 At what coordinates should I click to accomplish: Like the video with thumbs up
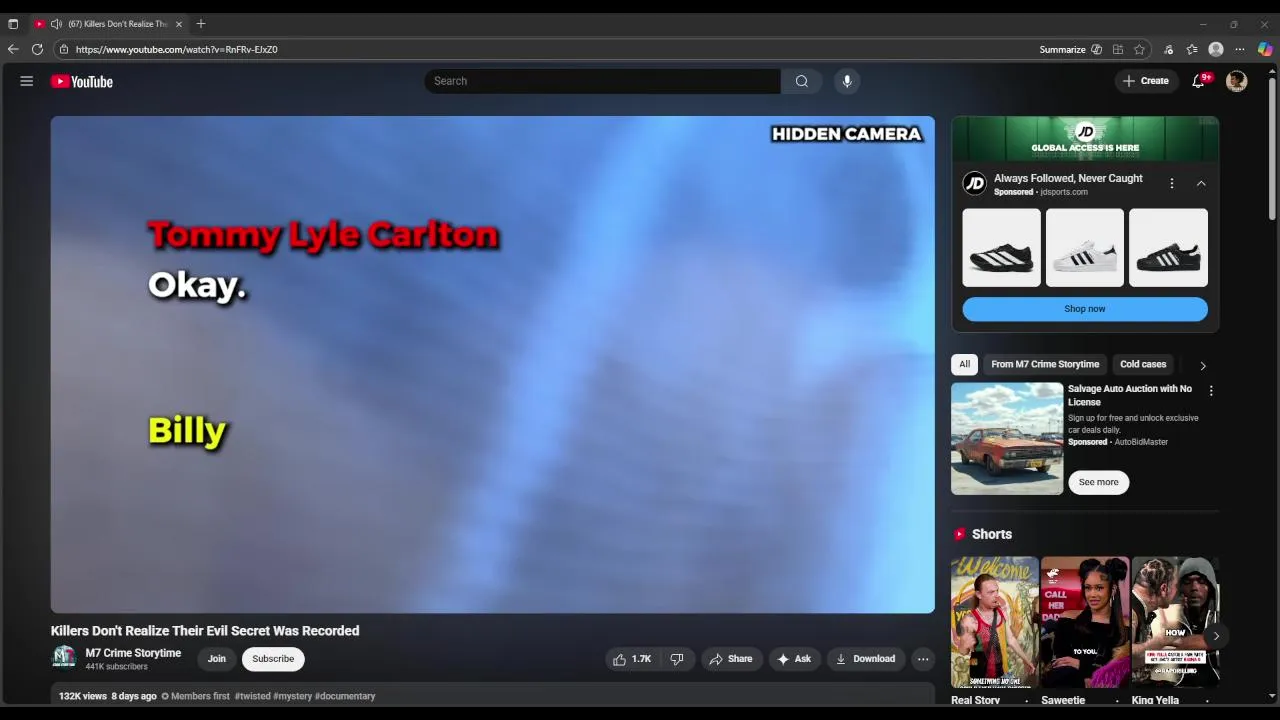[x=632, y=659]
